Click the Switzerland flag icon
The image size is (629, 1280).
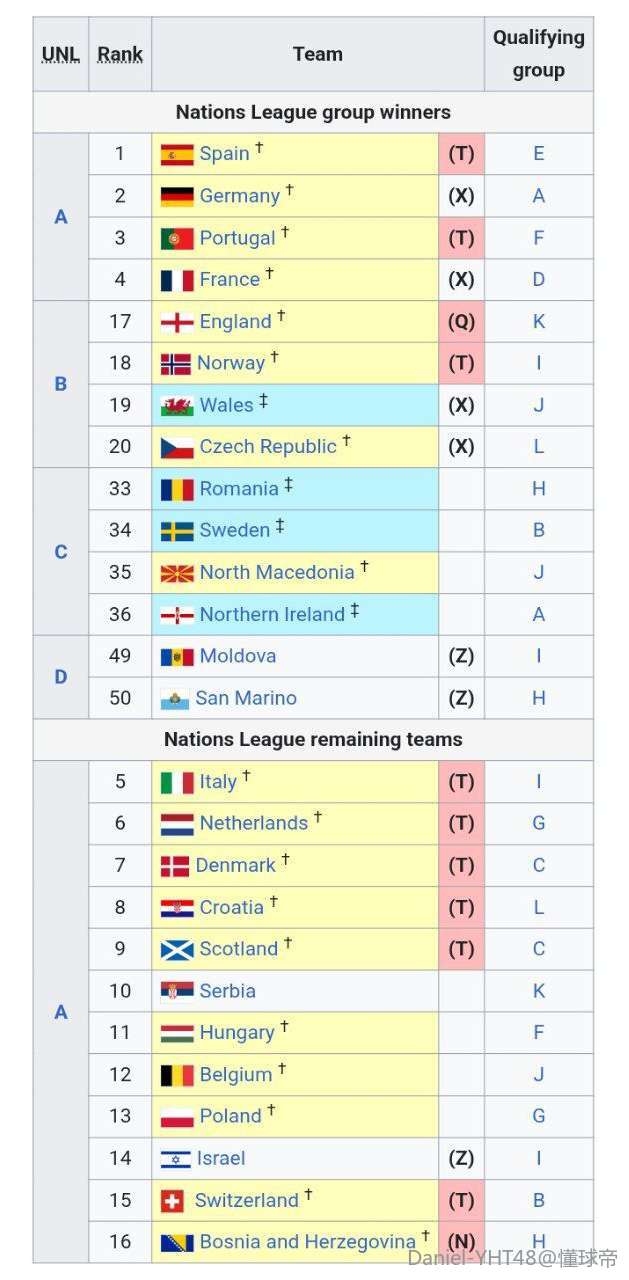(x=174, y=1200)
